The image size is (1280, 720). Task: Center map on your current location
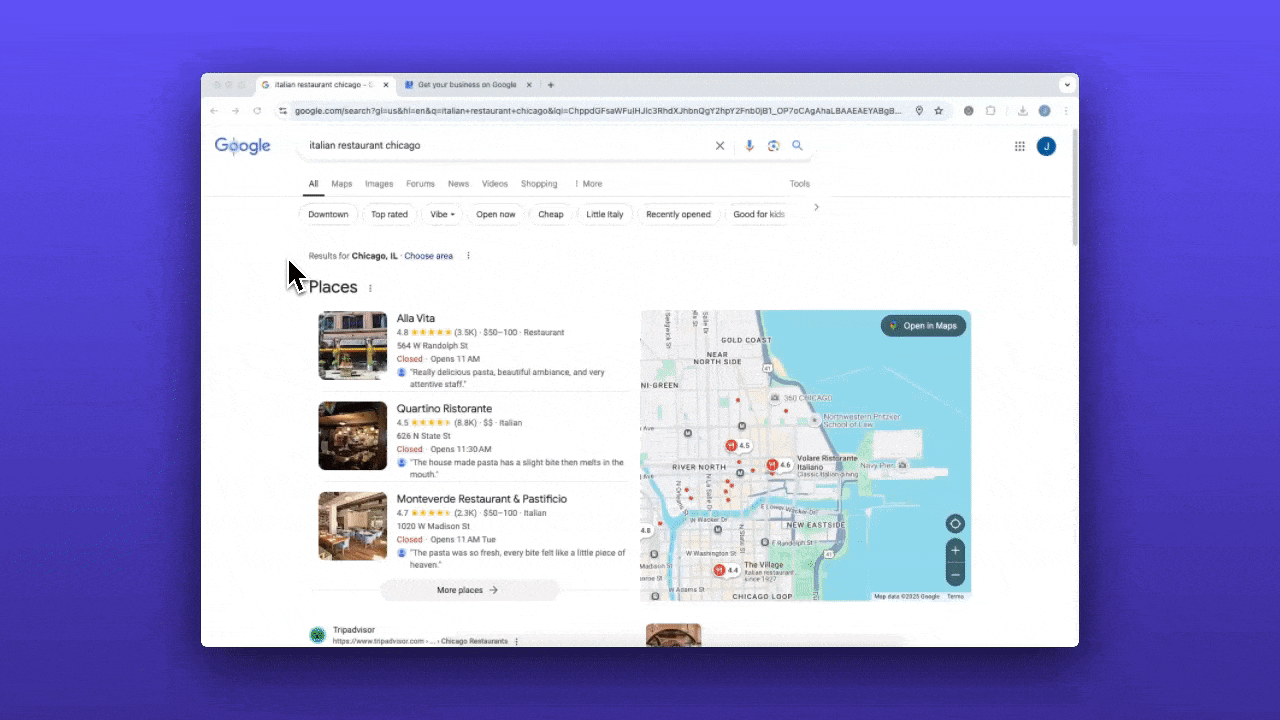[955, 524]
